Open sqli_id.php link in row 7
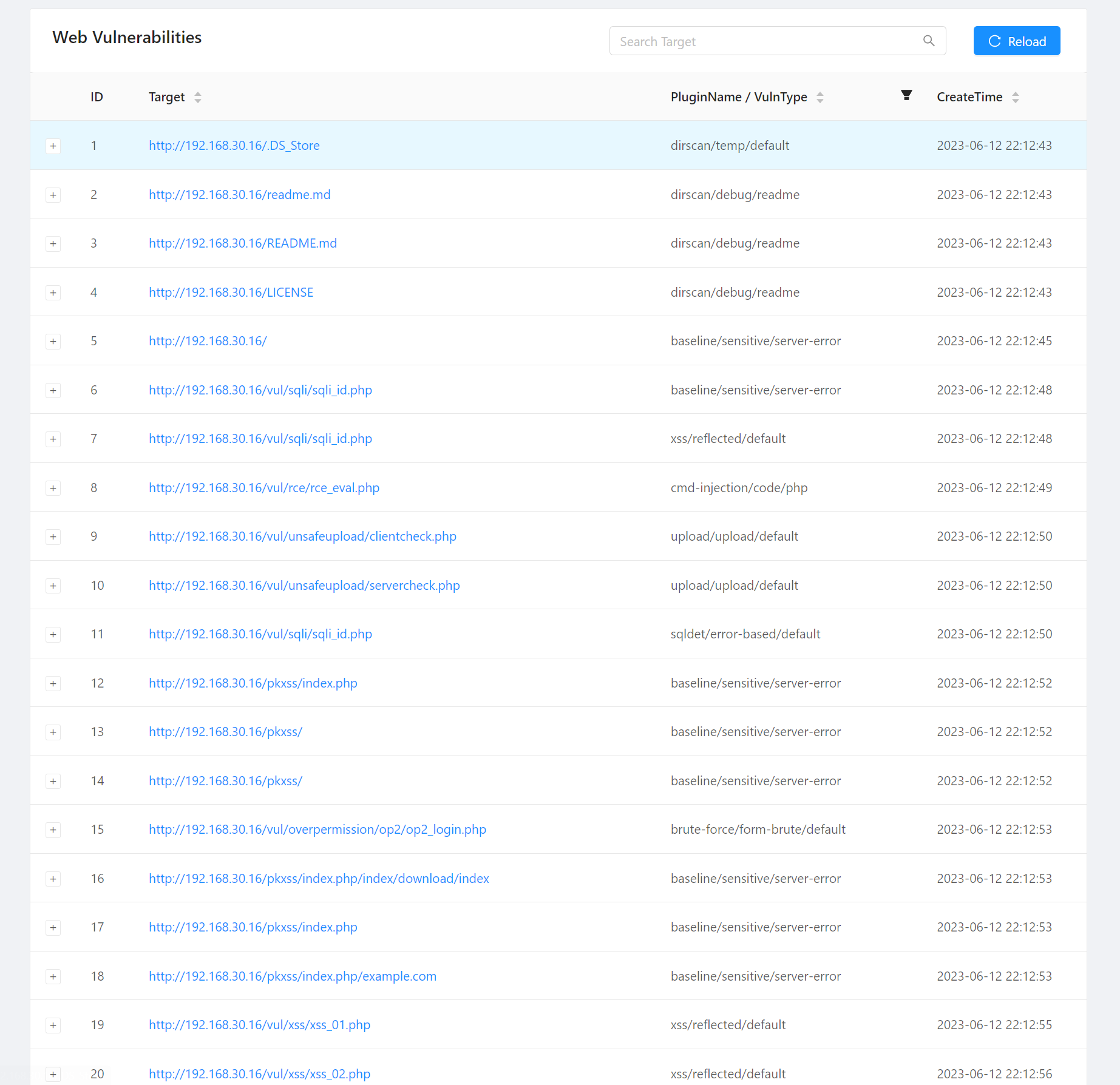 260,439
